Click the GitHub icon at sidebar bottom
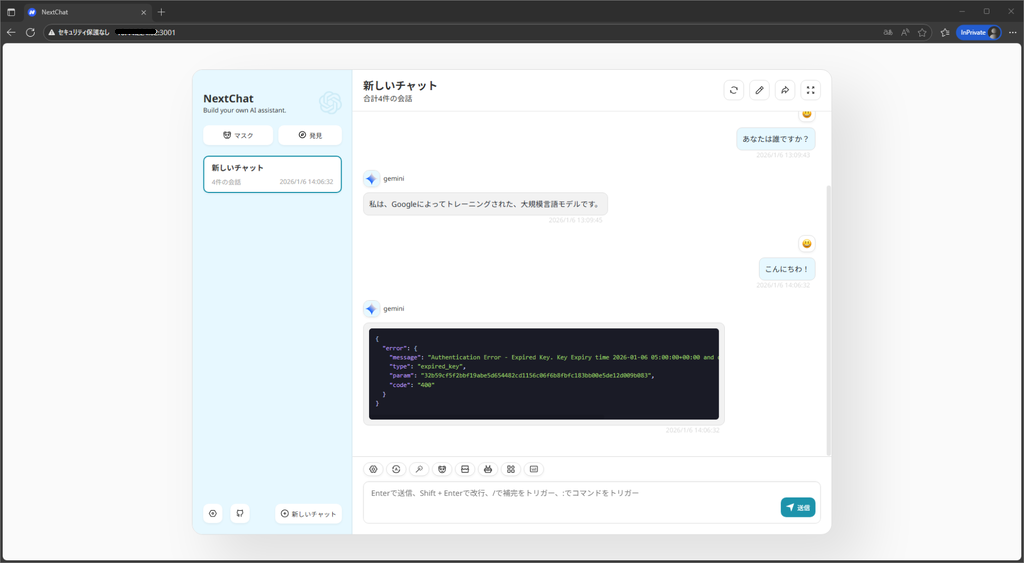Image resolution: width=1024 pixels, height=563 pixels. click(x=239, y=513)
